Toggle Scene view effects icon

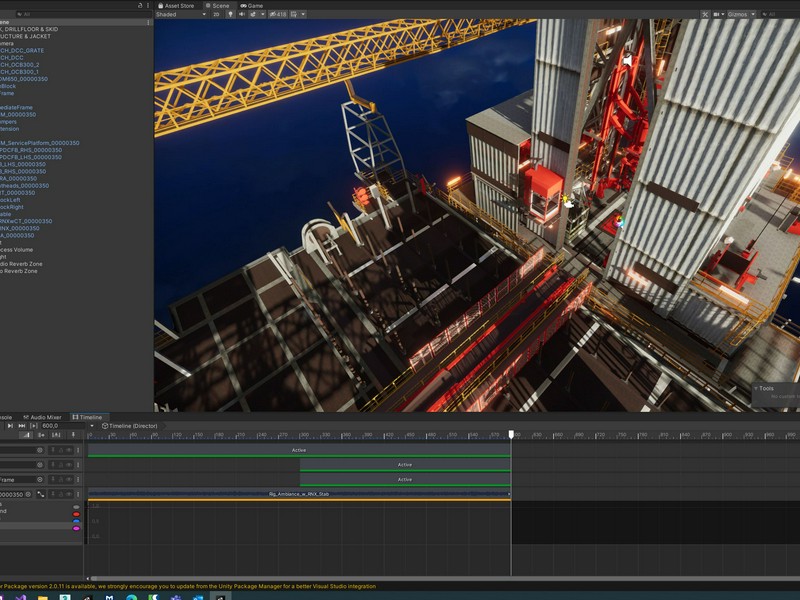coord(253,14)
